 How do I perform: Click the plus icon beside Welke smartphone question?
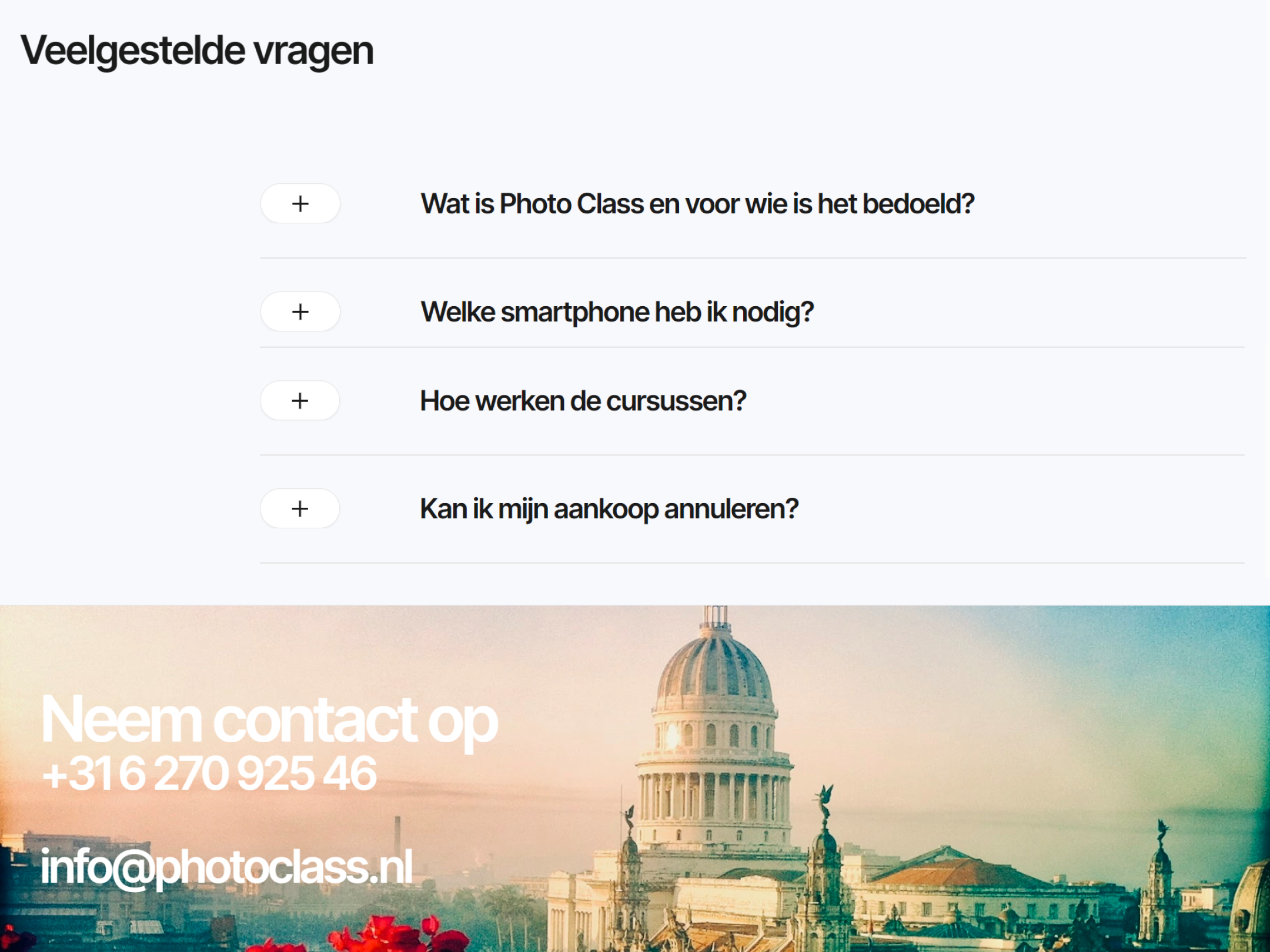point(300,311)
